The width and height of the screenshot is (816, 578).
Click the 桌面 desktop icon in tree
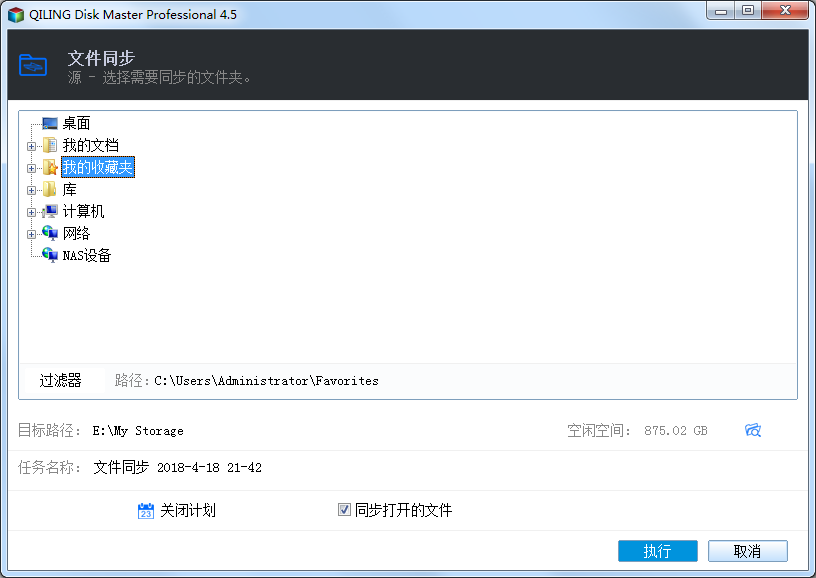click(50, 123)
